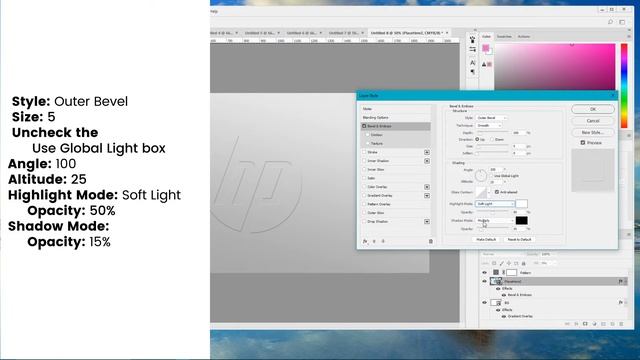
Task: Open the Properties sliders panel icon
Action: click(x=473, y=49)
